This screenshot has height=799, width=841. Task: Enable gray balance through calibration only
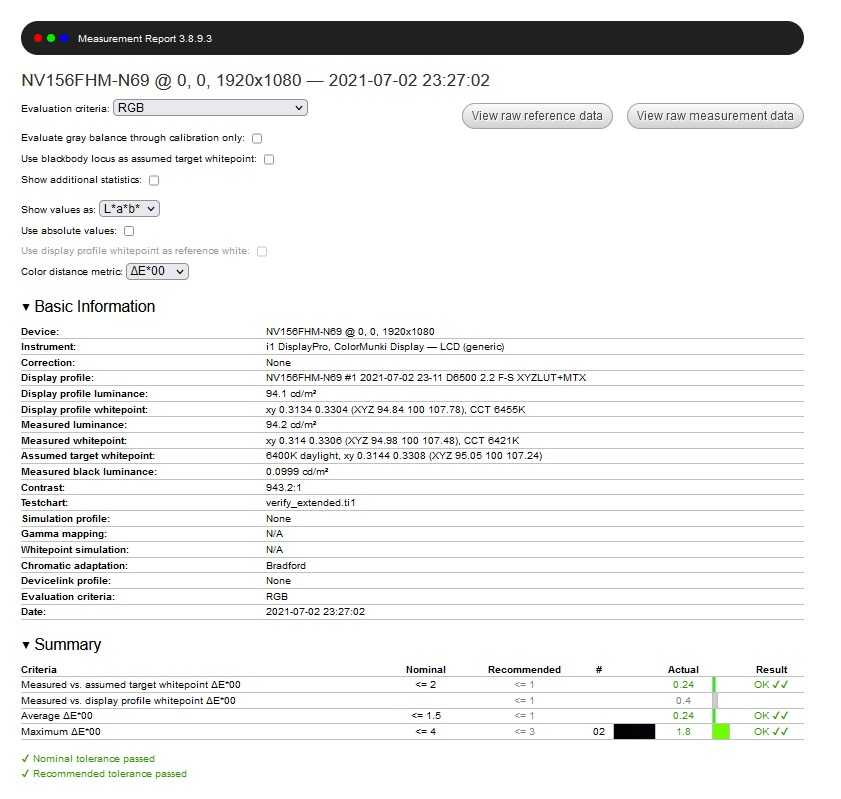pos(257,138)
